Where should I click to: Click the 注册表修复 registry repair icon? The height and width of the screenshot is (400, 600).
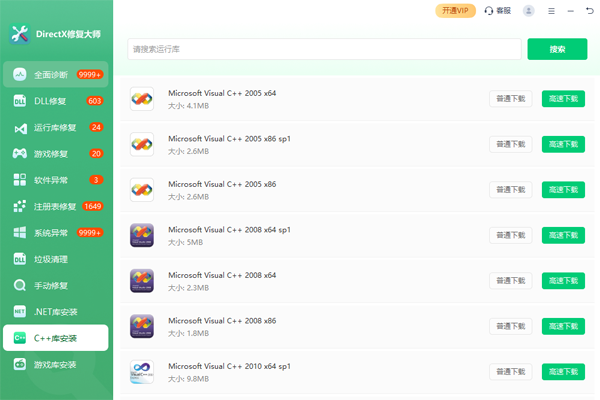tap(19, 206)
